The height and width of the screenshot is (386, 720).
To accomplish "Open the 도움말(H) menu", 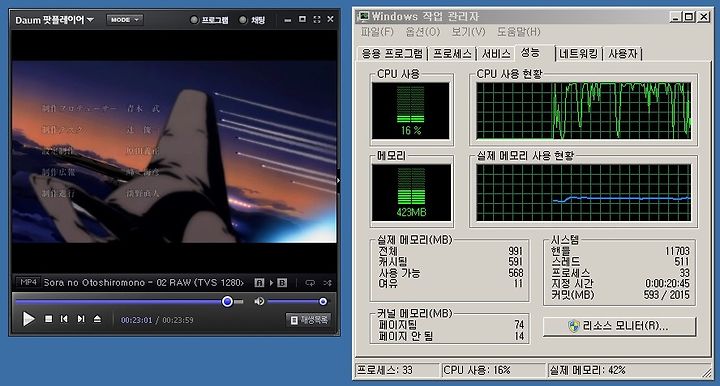I will coord(519,32).
